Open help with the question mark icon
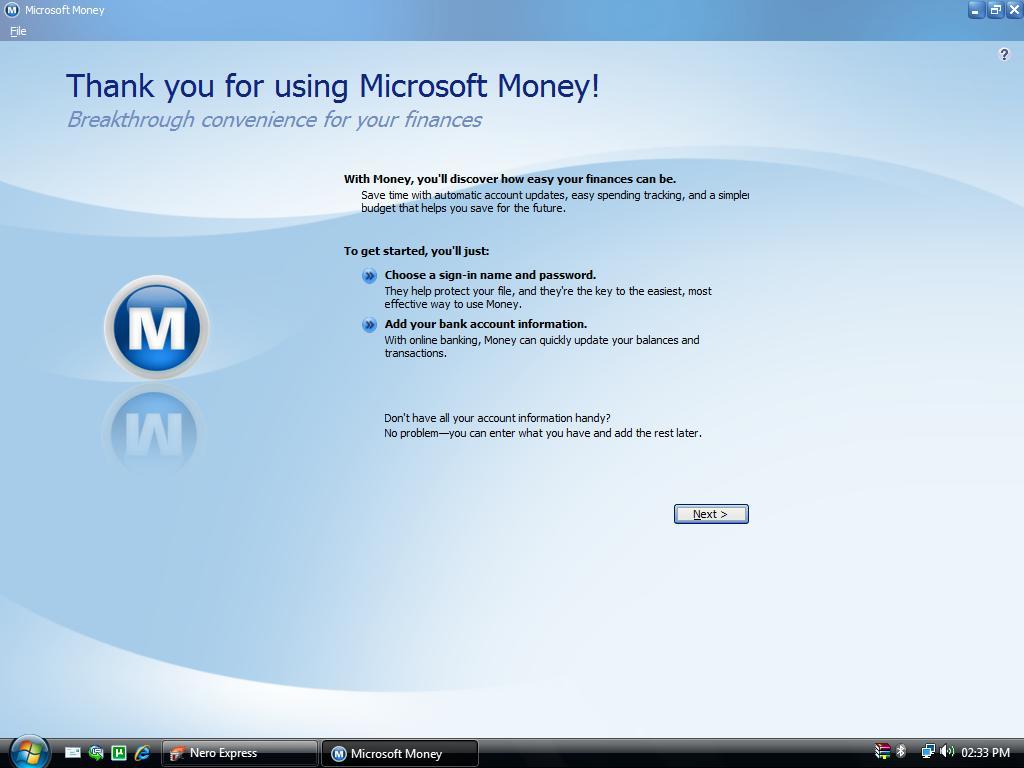 click(1004, 55)
